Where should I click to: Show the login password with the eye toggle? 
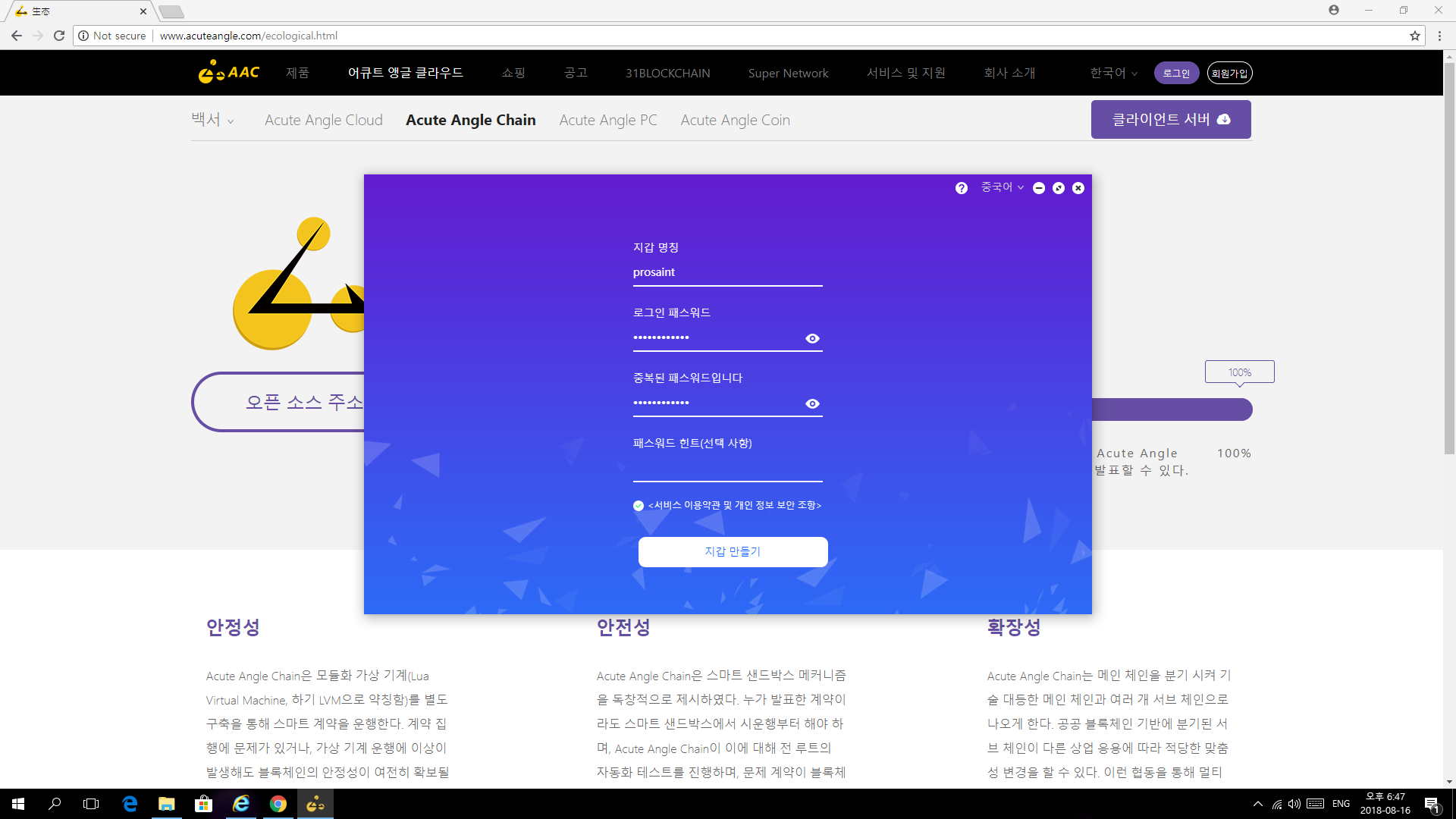pyautogui.click(x=812, y=338)
